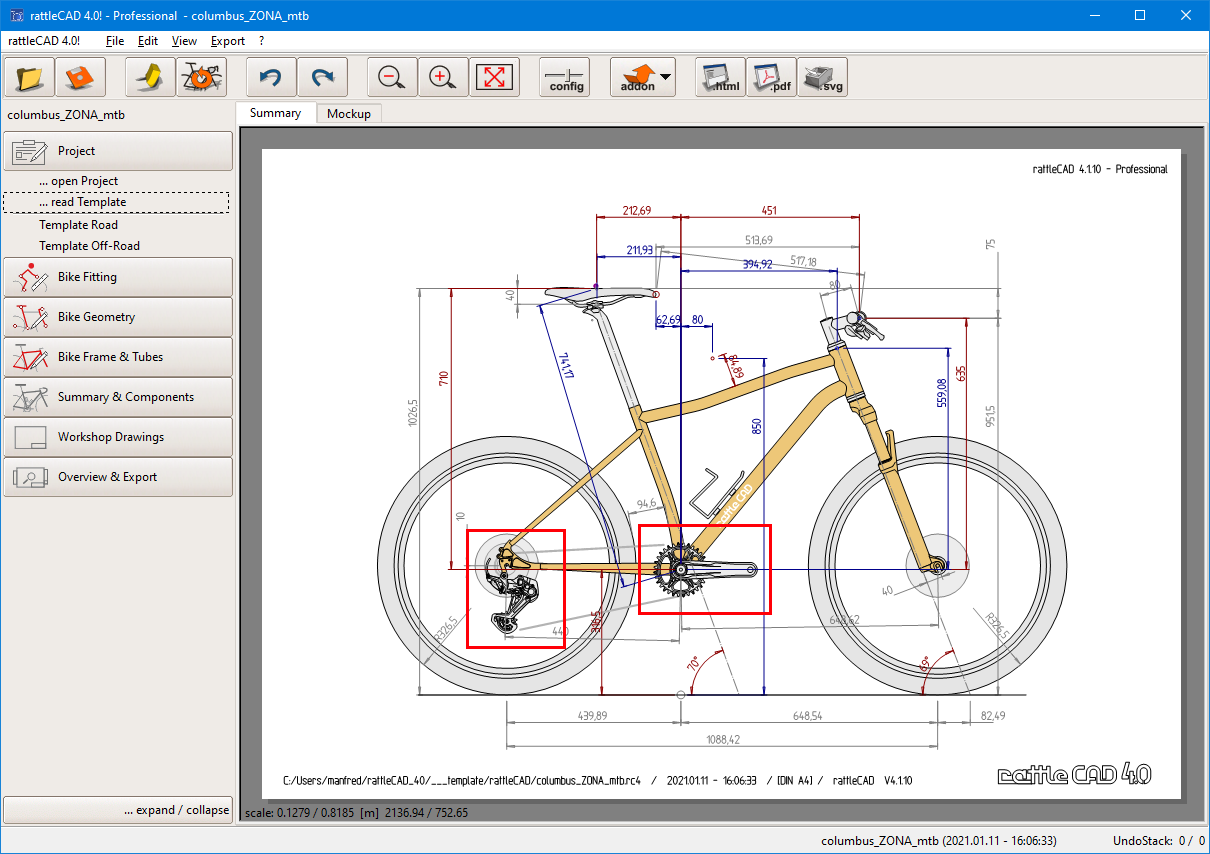Click the file path text in drawing footer
The width and height of the screenshot is (1210, 854).
point(462,780)
